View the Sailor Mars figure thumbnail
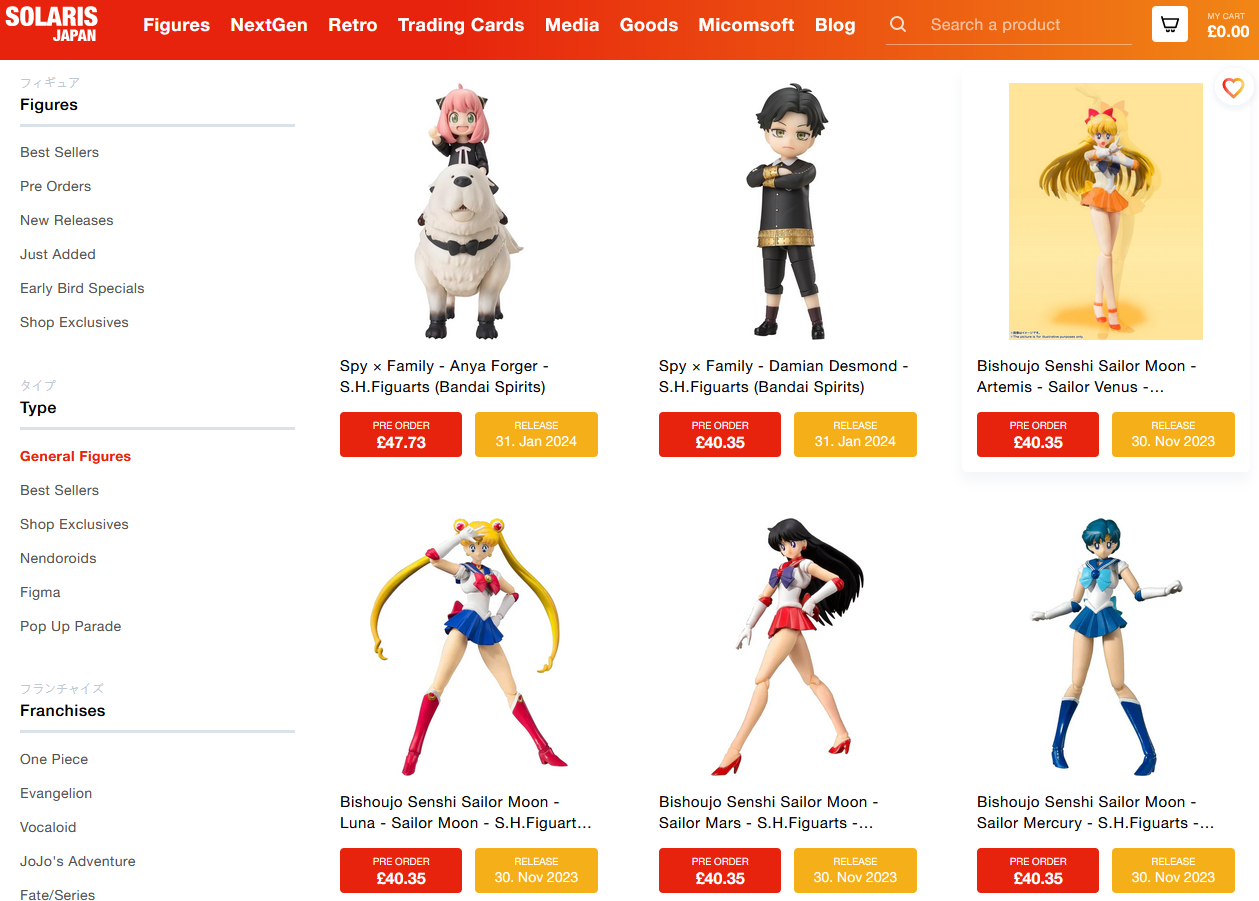1259x901 pixels. click(x=787, y=647)
